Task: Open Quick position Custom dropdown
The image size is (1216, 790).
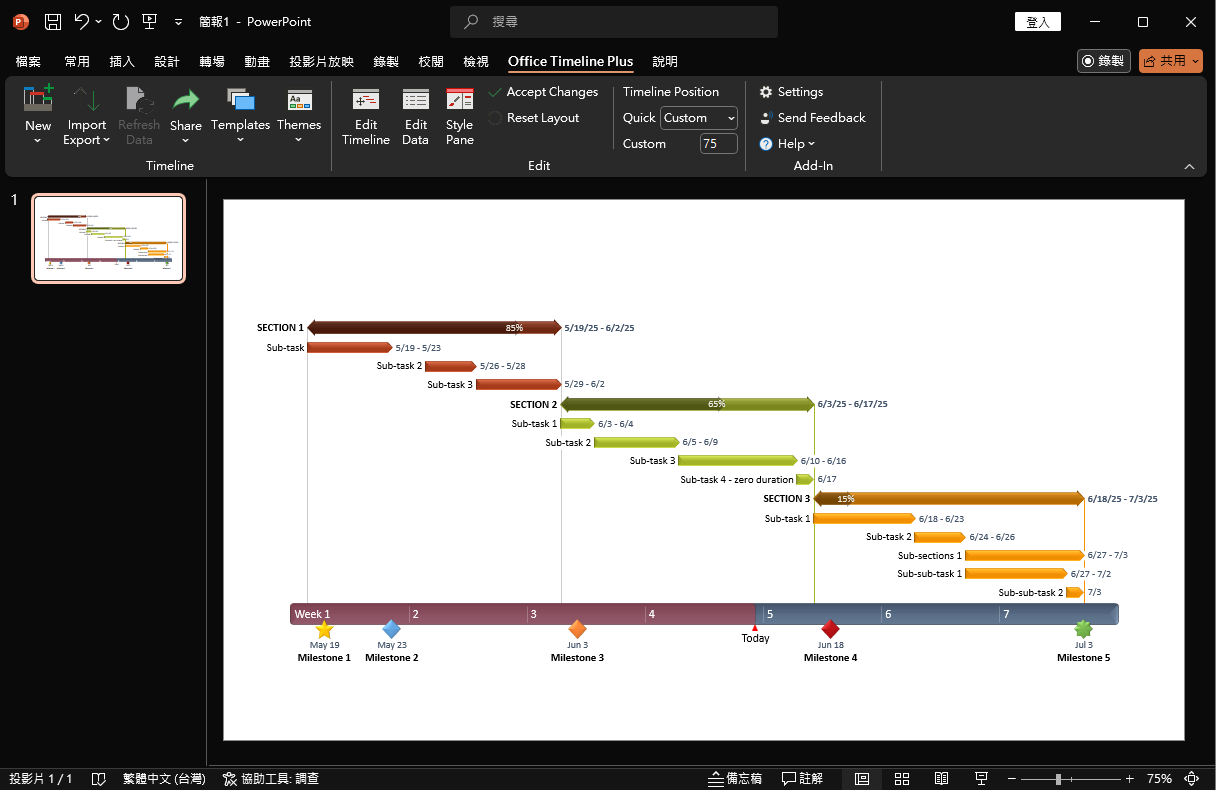Action: coord(699,118)
